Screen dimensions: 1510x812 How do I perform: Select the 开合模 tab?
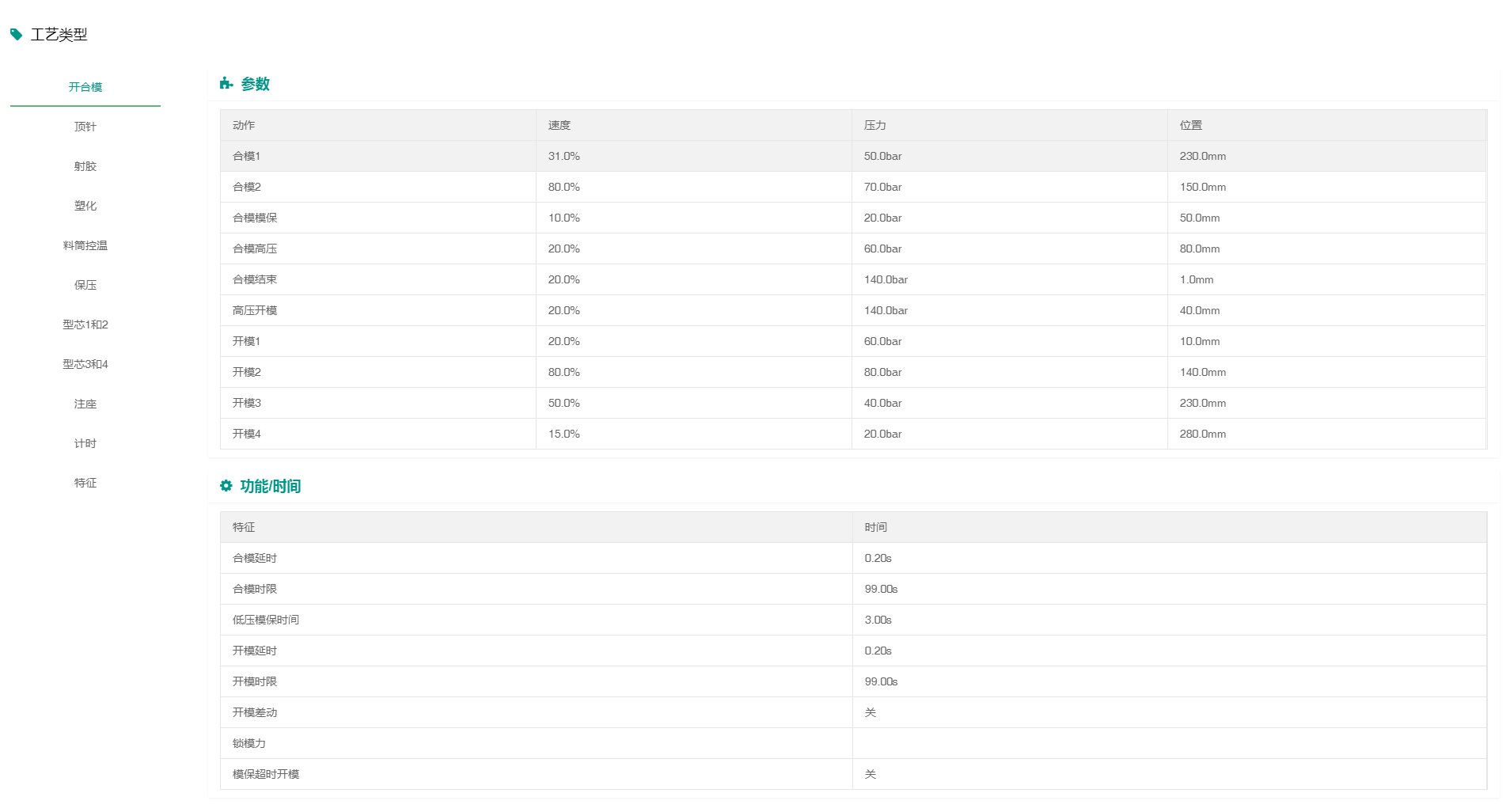coord(85,87)
